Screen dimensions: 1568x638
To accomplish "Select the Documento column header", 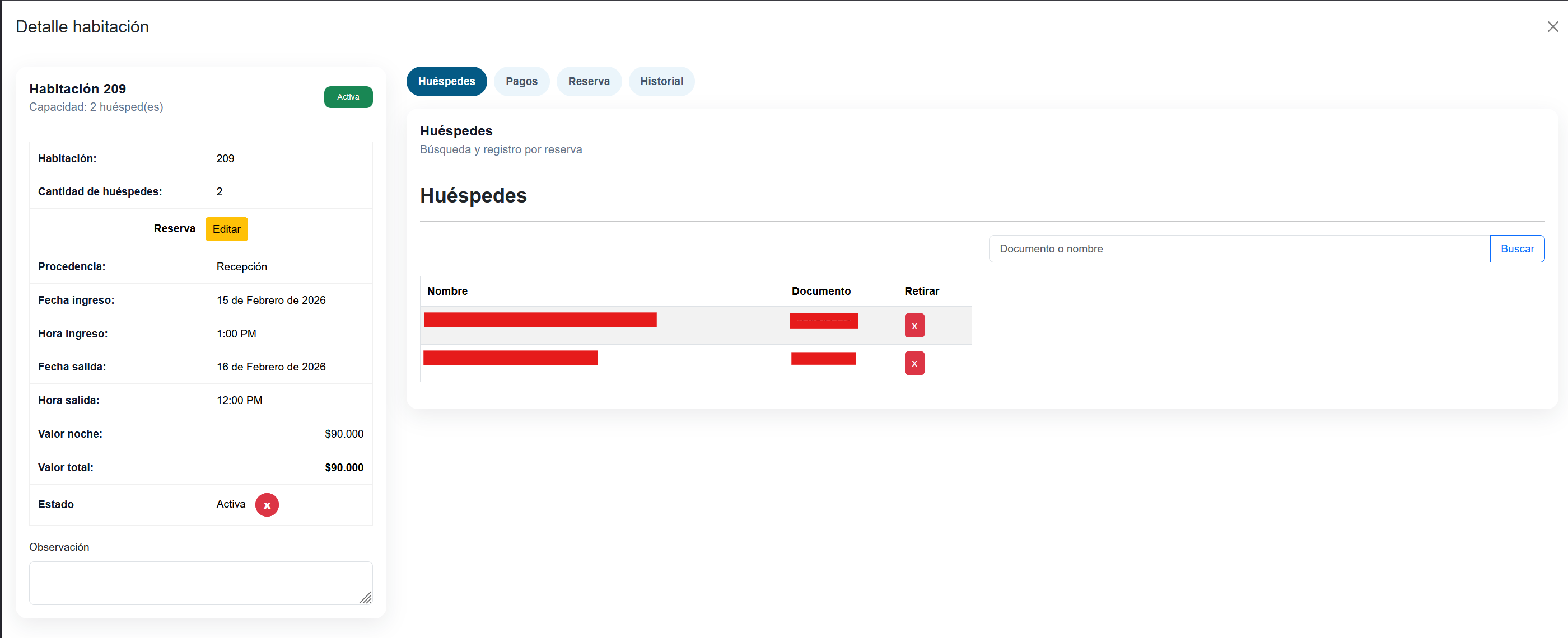I will click(x=820, y=290).
